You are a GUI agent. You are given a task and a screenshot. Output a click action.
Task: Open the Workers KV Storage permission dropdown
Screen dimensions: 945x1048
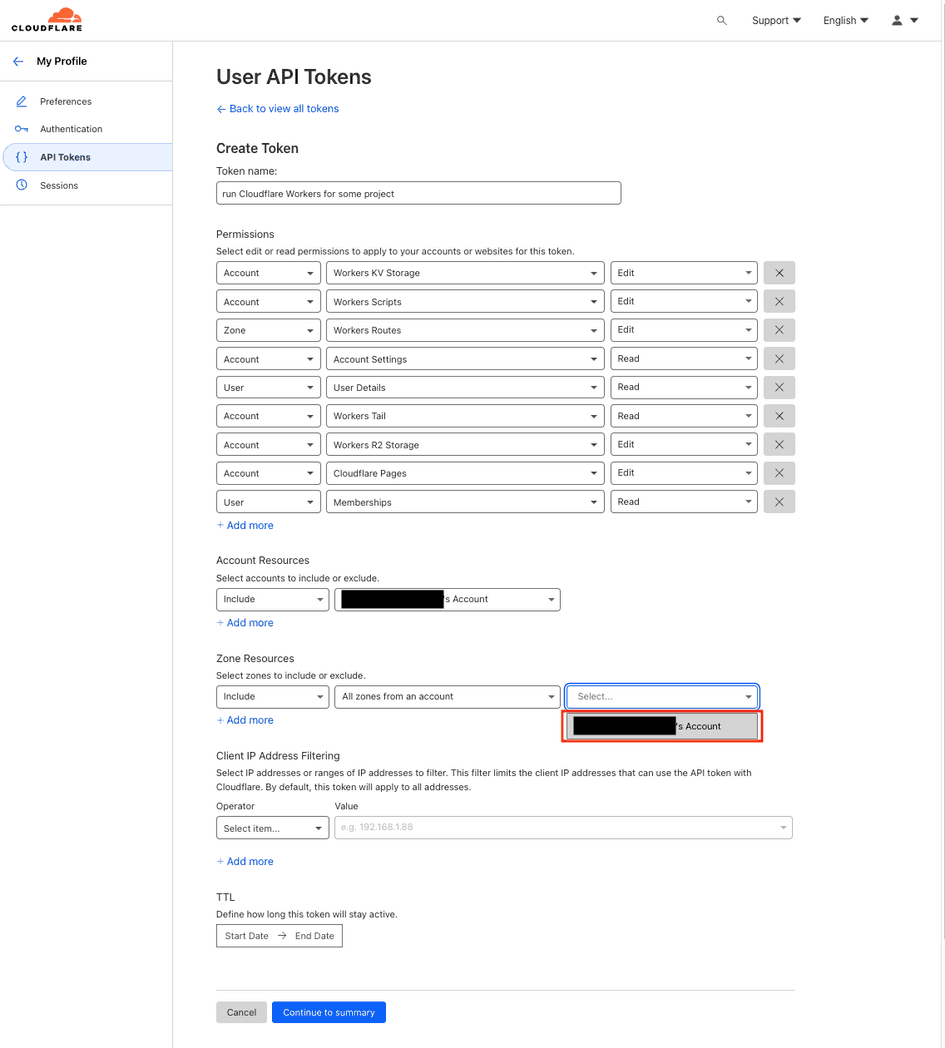[465, 273]
